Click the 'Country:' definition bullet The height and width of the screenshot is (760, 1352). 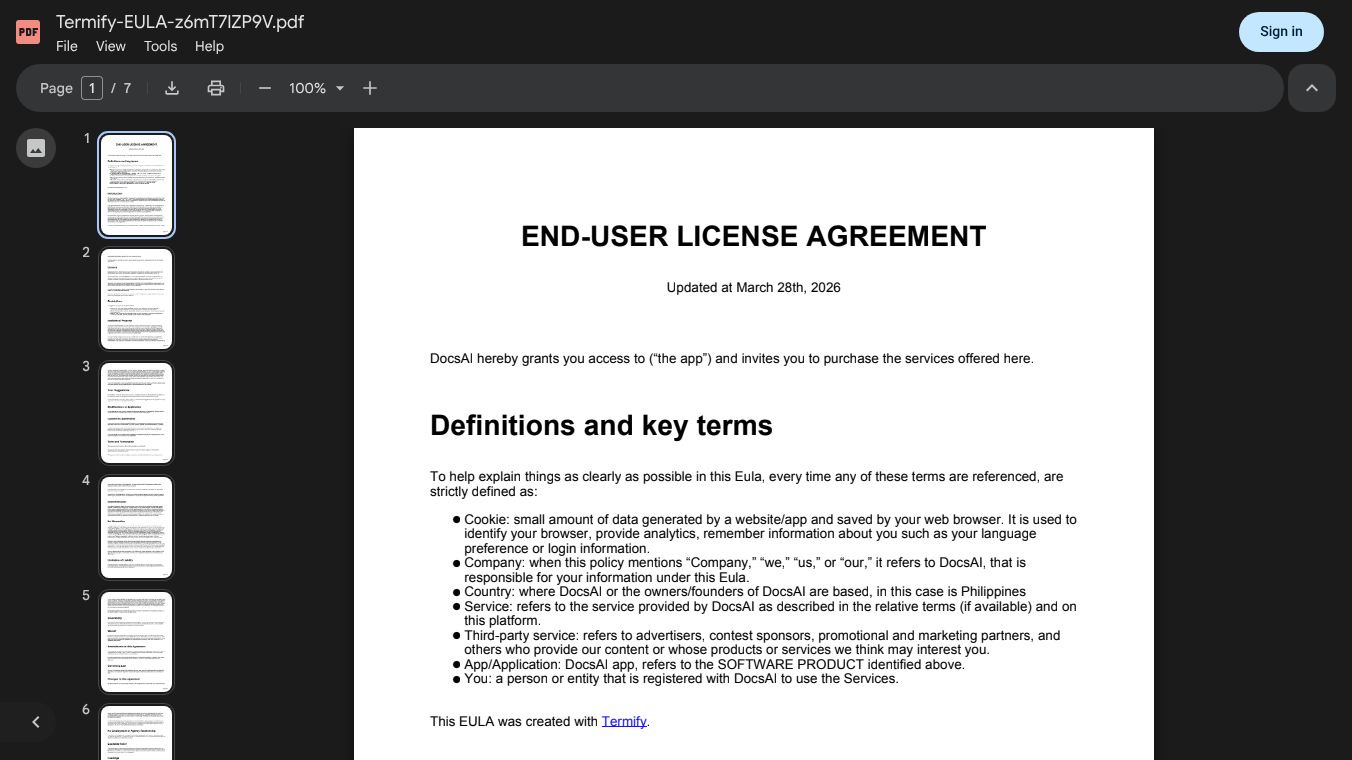pos(739,591)
